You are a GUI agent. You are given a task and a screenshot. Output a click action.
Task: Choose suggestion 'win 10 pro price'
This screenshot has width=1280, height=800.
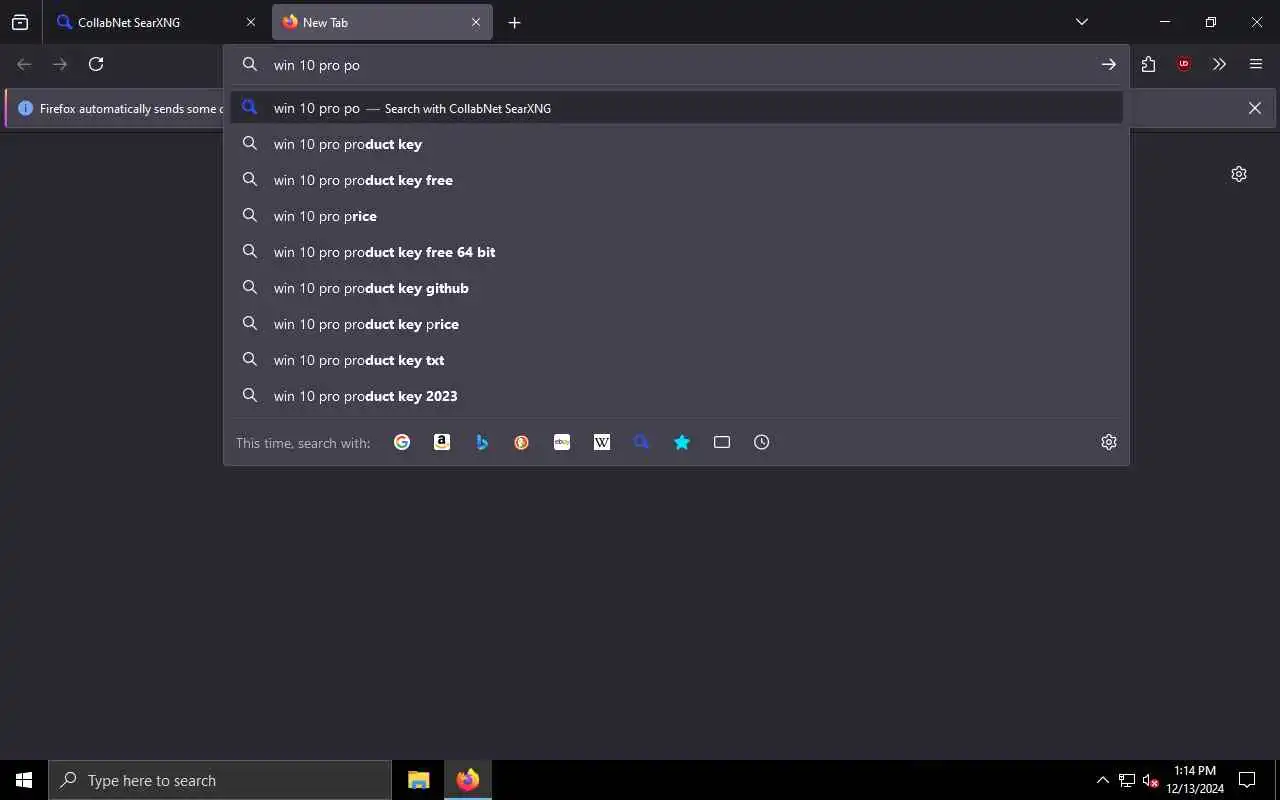676,216
